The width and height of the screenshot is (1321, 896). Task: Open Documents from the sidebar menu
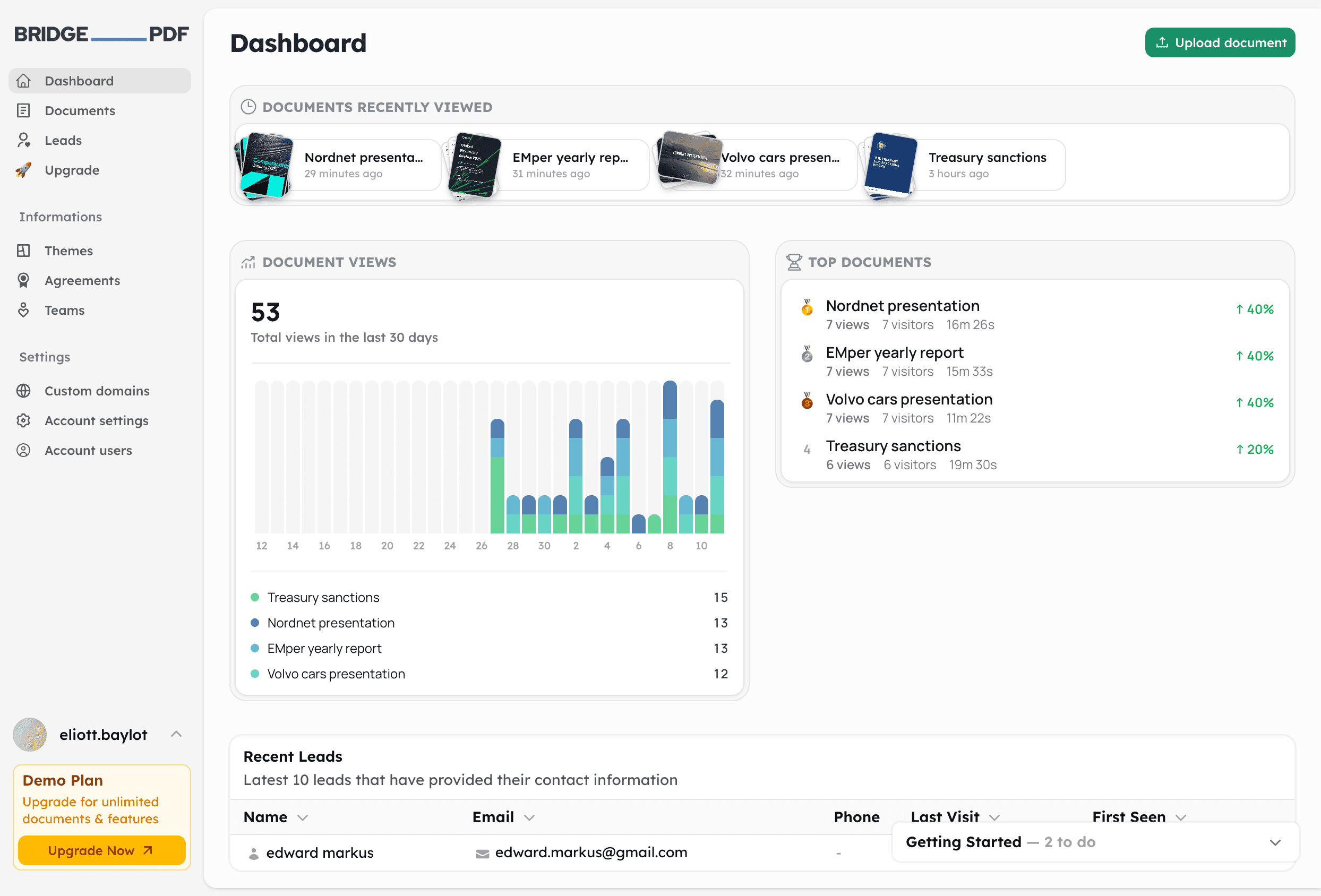[x=80, y=111]
